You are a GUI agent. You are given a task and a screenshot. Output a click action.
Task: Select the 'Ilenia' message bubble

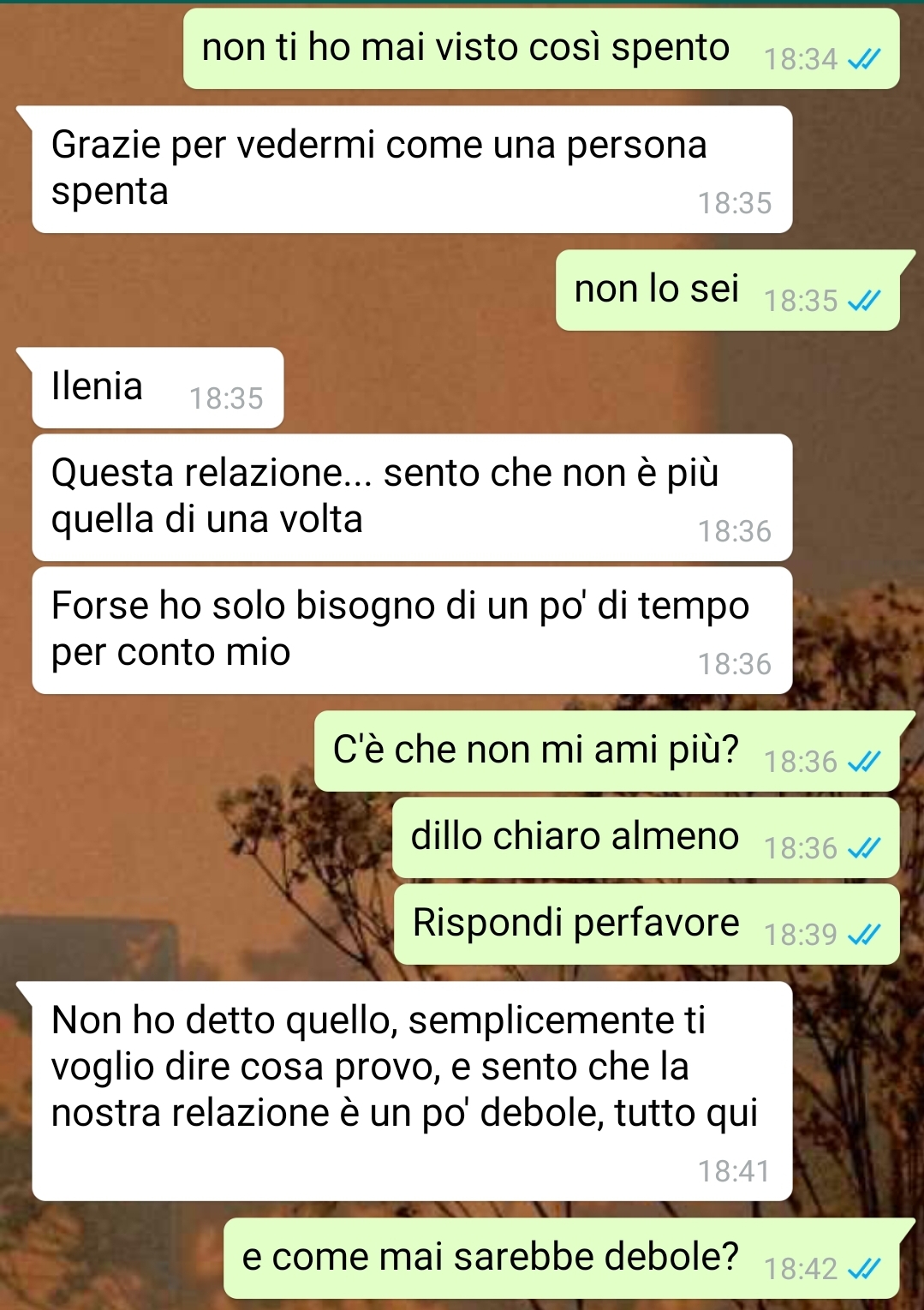click(x=158, y=387)
